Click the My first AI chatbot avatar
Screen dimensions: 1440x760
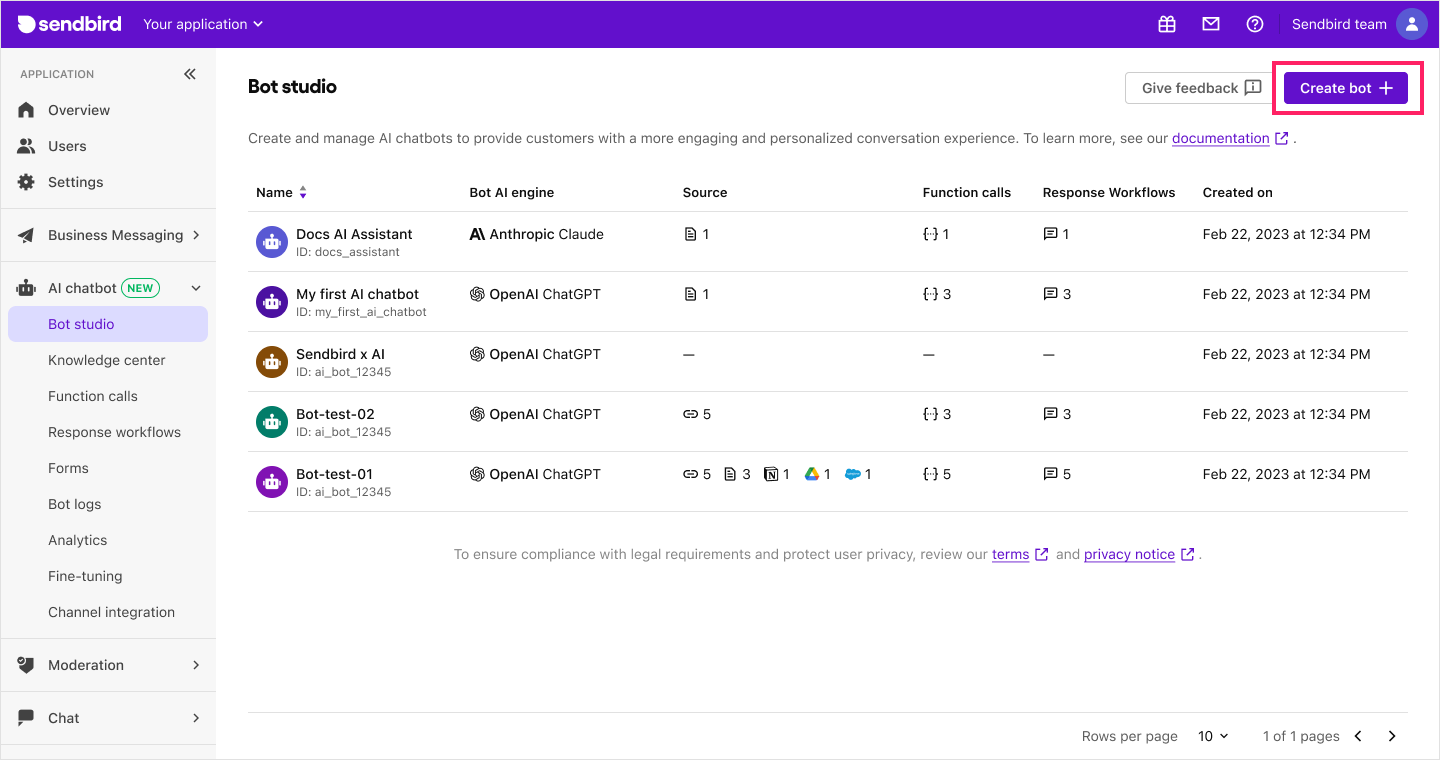[272, 301]
